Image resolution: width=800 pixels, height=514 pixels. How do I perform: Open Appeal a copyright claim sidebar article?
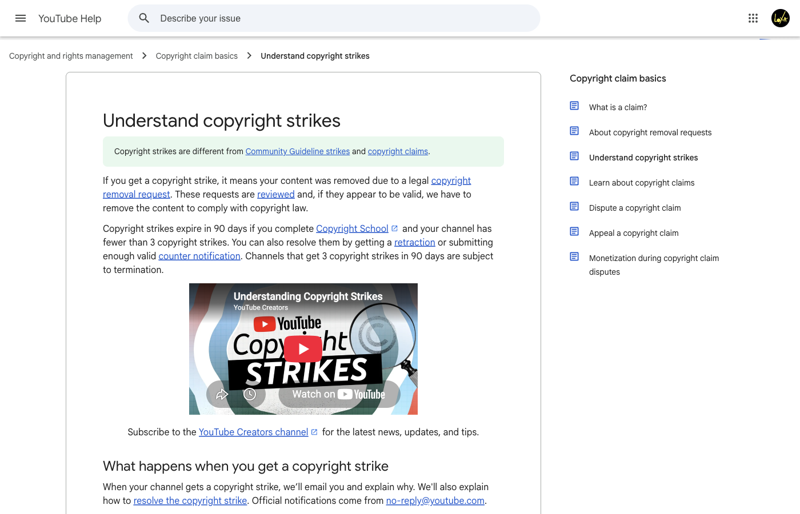point(634,233)
